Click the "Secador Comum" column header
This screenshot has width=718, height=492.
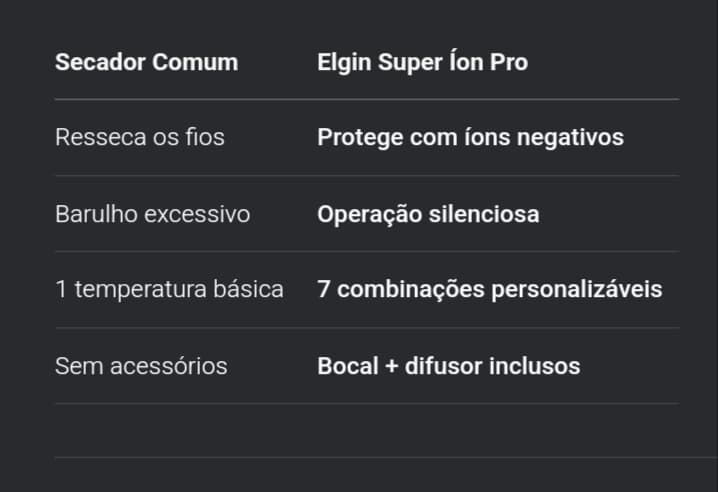point(146,62)
